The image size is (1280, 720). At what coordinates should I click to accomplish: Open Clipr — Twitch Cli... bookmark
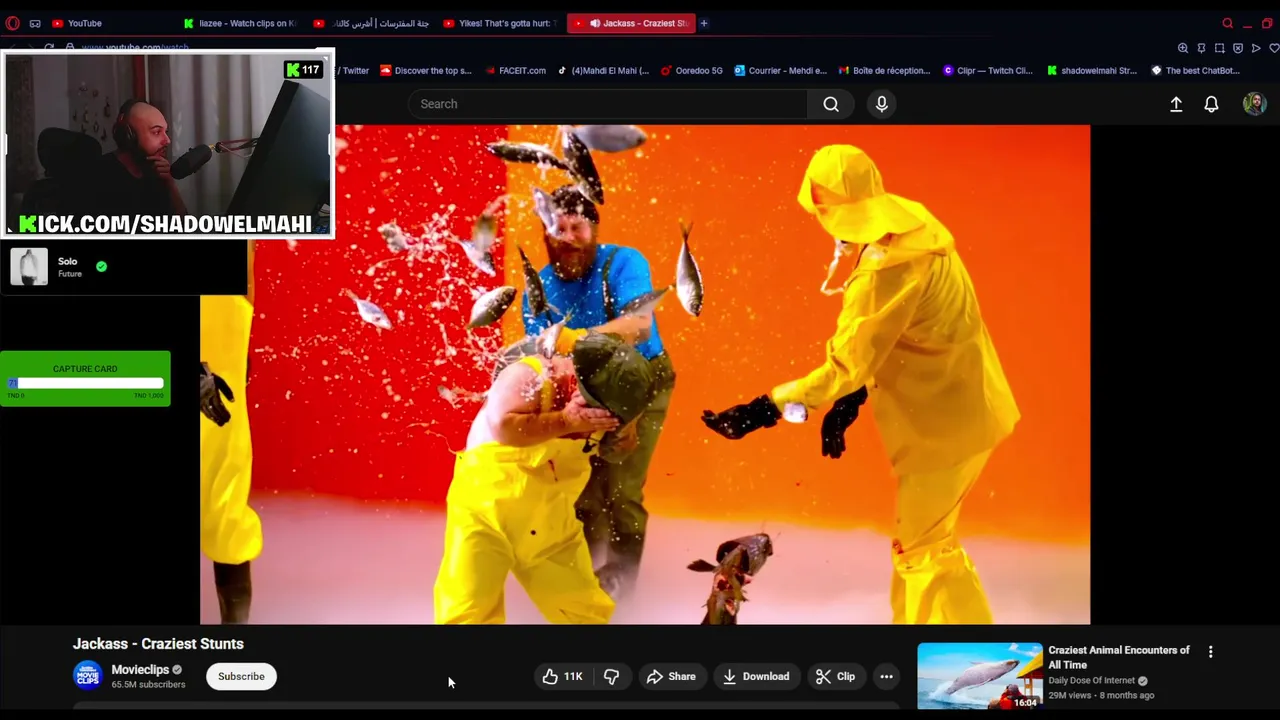[988, 71]
